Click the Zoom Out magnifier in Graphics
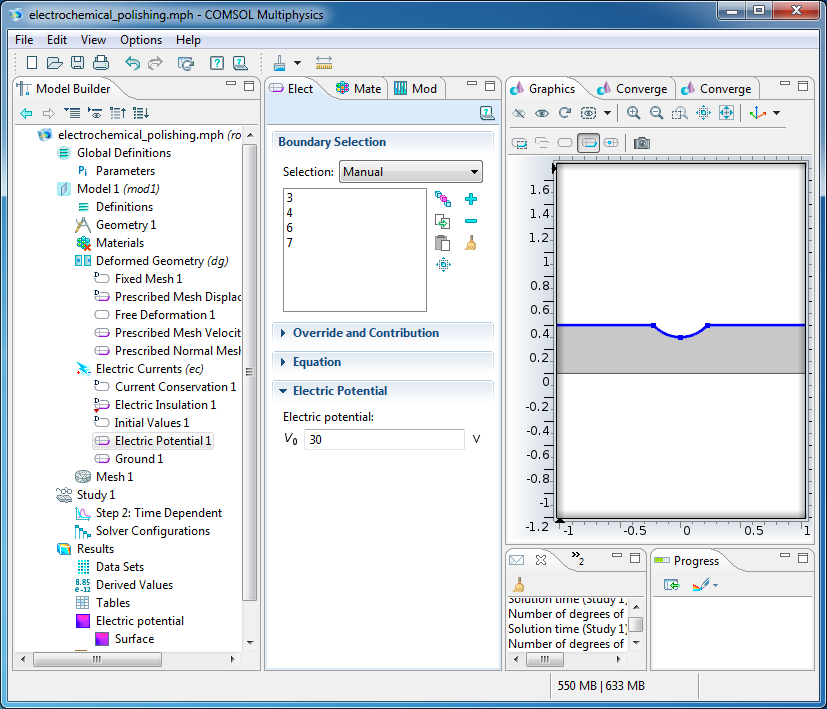Image resolution: width=827 pixels, height=709 pixels. click(656, 113)
